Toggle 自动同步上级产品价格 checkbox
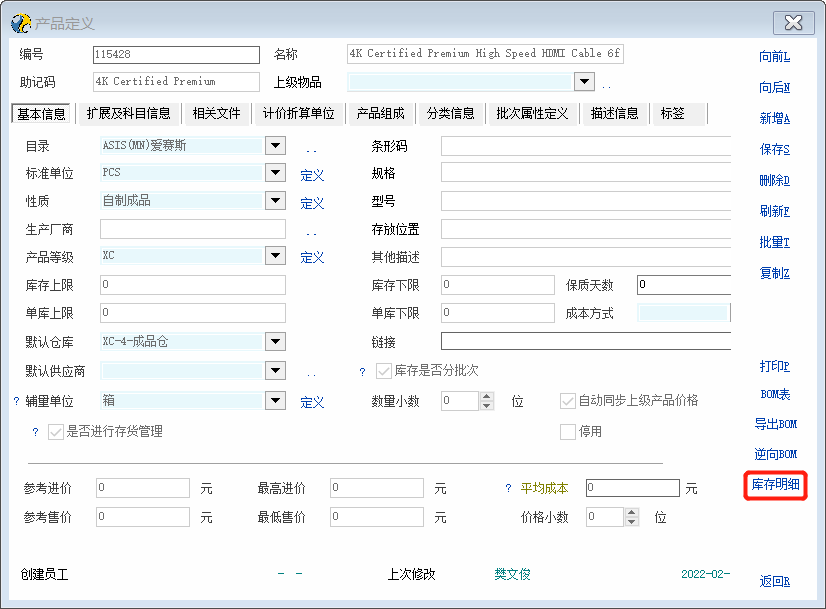The image size is (826, 609). tap(567, 401)
